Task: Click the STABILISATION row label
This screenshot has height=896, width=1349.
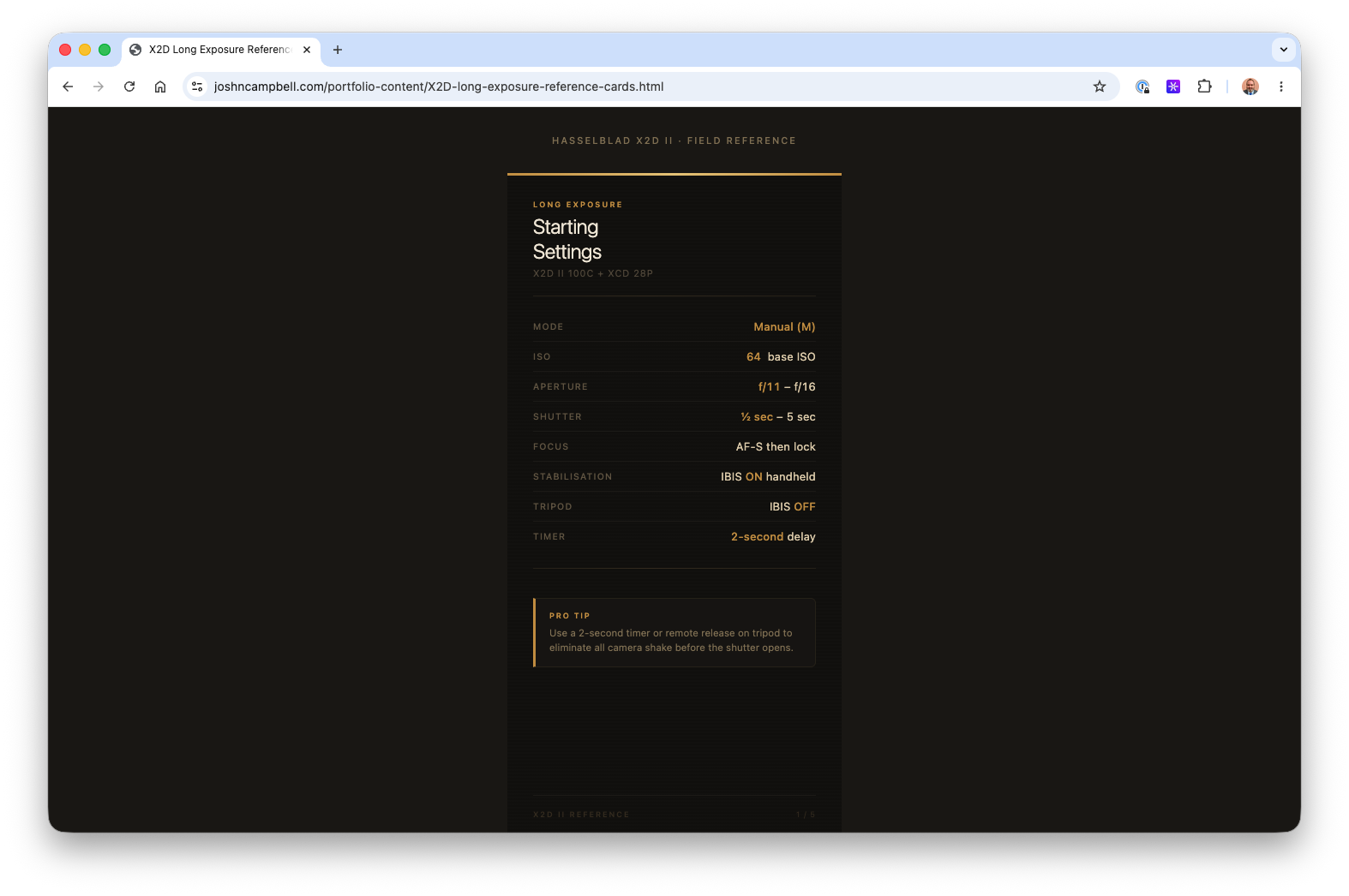Action: pos(573,477)
